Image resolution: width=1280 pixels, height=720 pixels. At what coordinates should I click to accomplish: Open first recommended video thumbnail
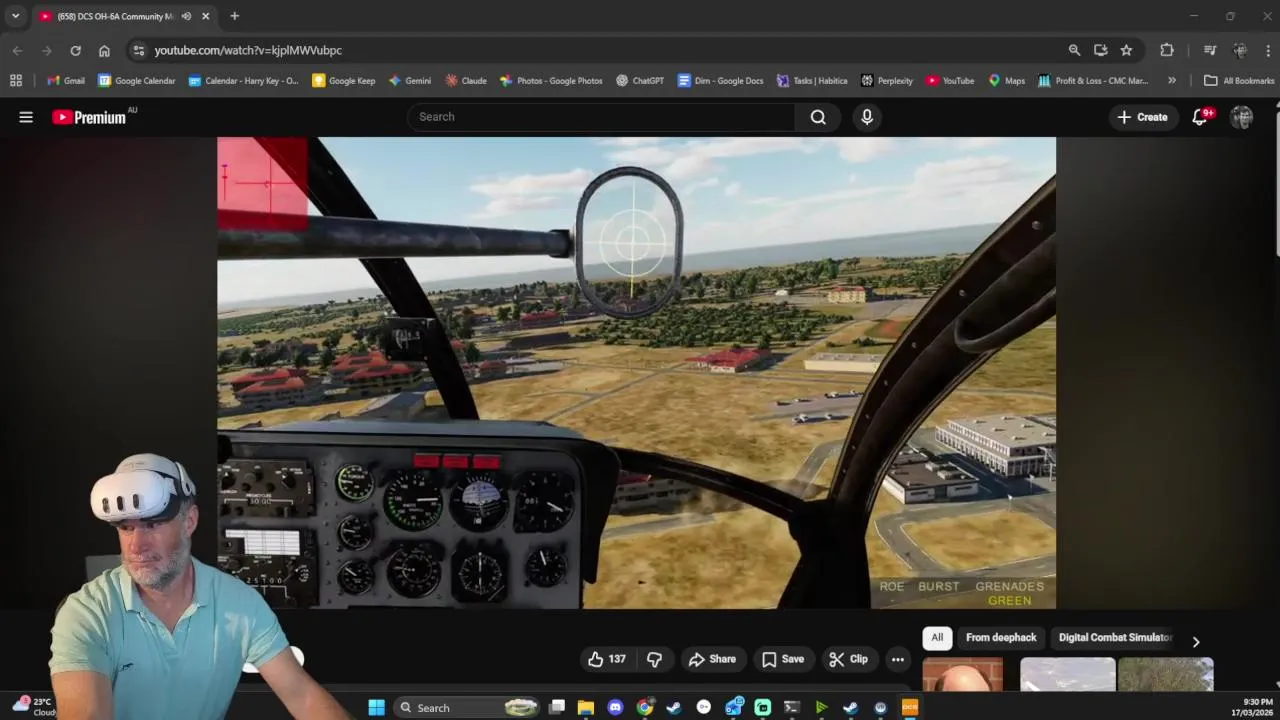click(x=962, y=674)
